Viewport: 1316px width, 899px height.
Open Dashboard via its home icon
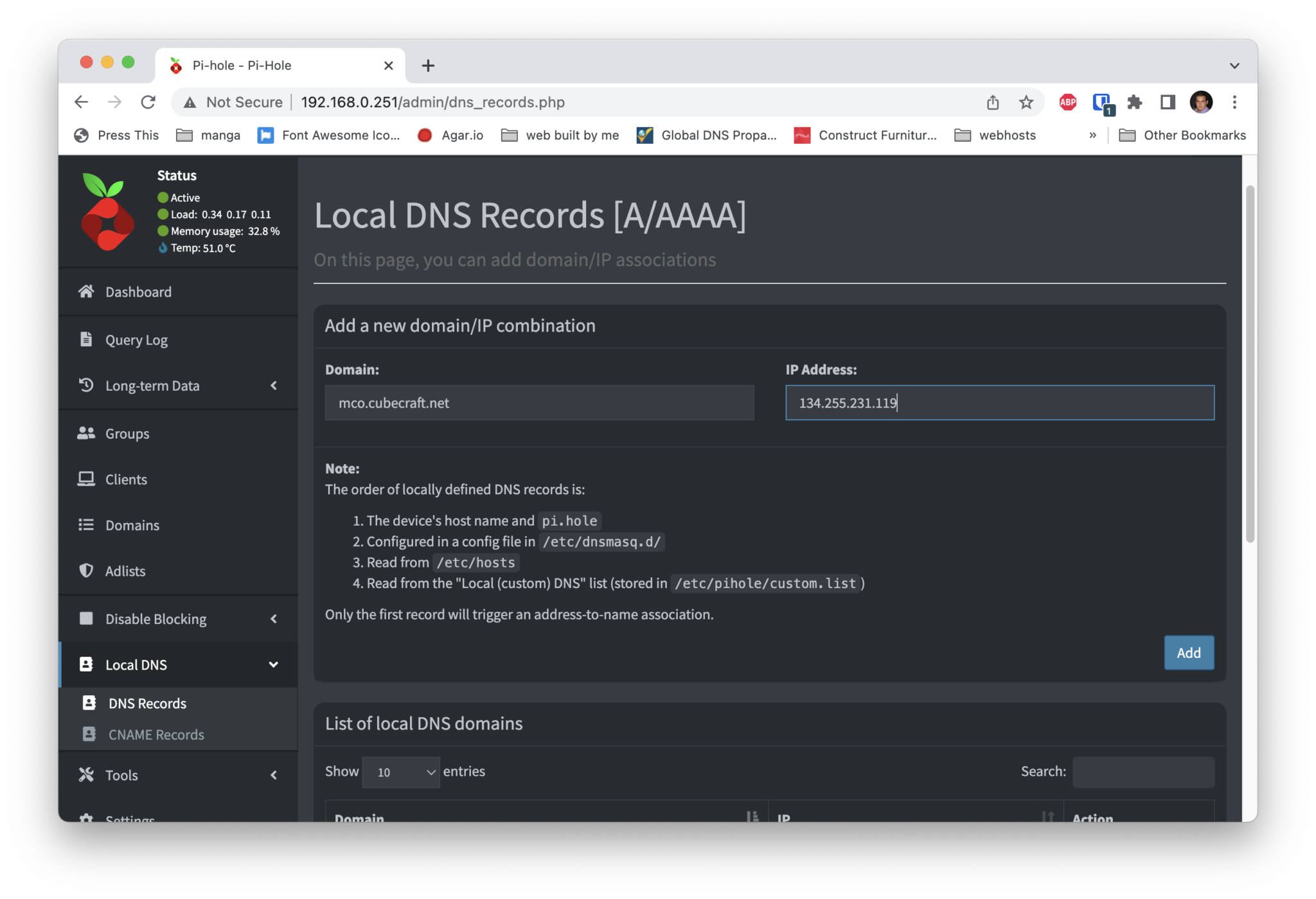(86, 292)
